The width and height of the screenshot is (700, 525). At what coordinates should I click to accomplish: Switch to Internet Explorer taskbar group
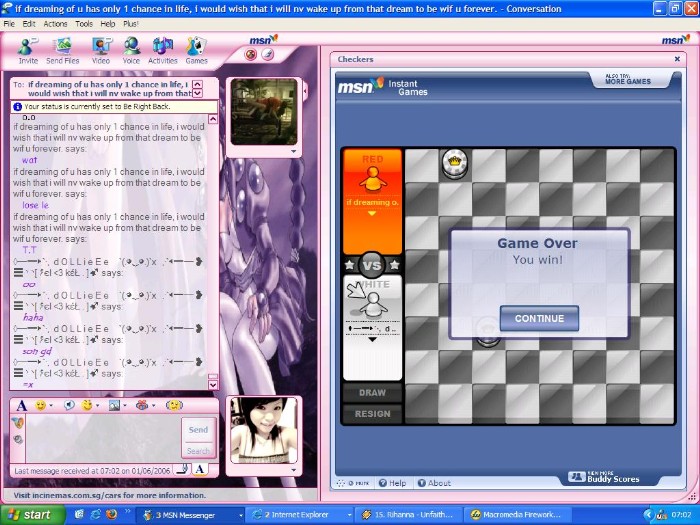[299, 515]
